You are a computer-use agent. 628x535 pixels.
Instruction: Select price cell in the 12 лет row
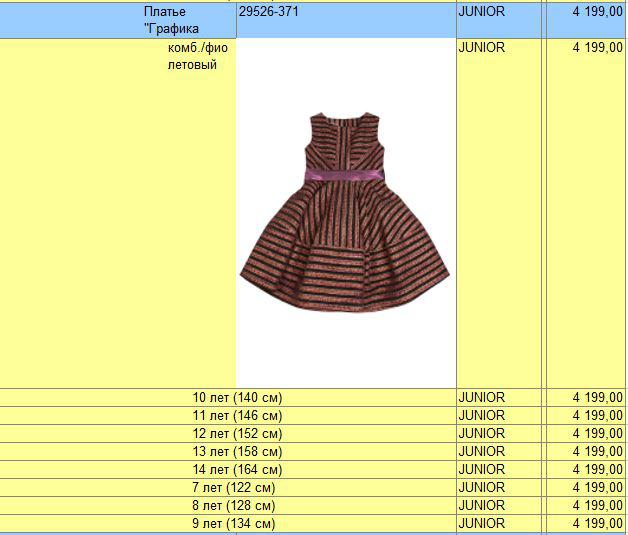(597, 434)
